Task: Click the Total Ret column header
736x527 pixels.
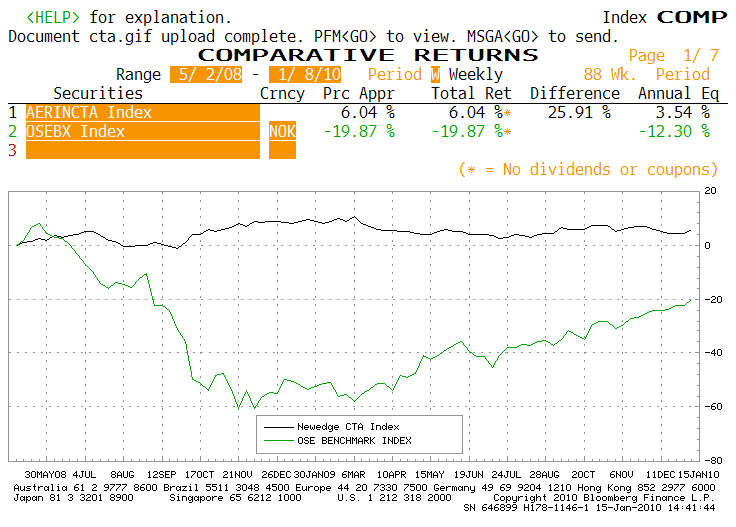Action: (471, 93)
